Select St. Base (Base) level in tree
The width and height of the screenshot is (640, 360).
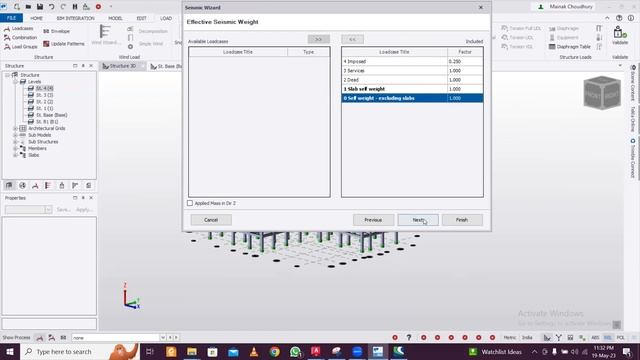(51, 115)
